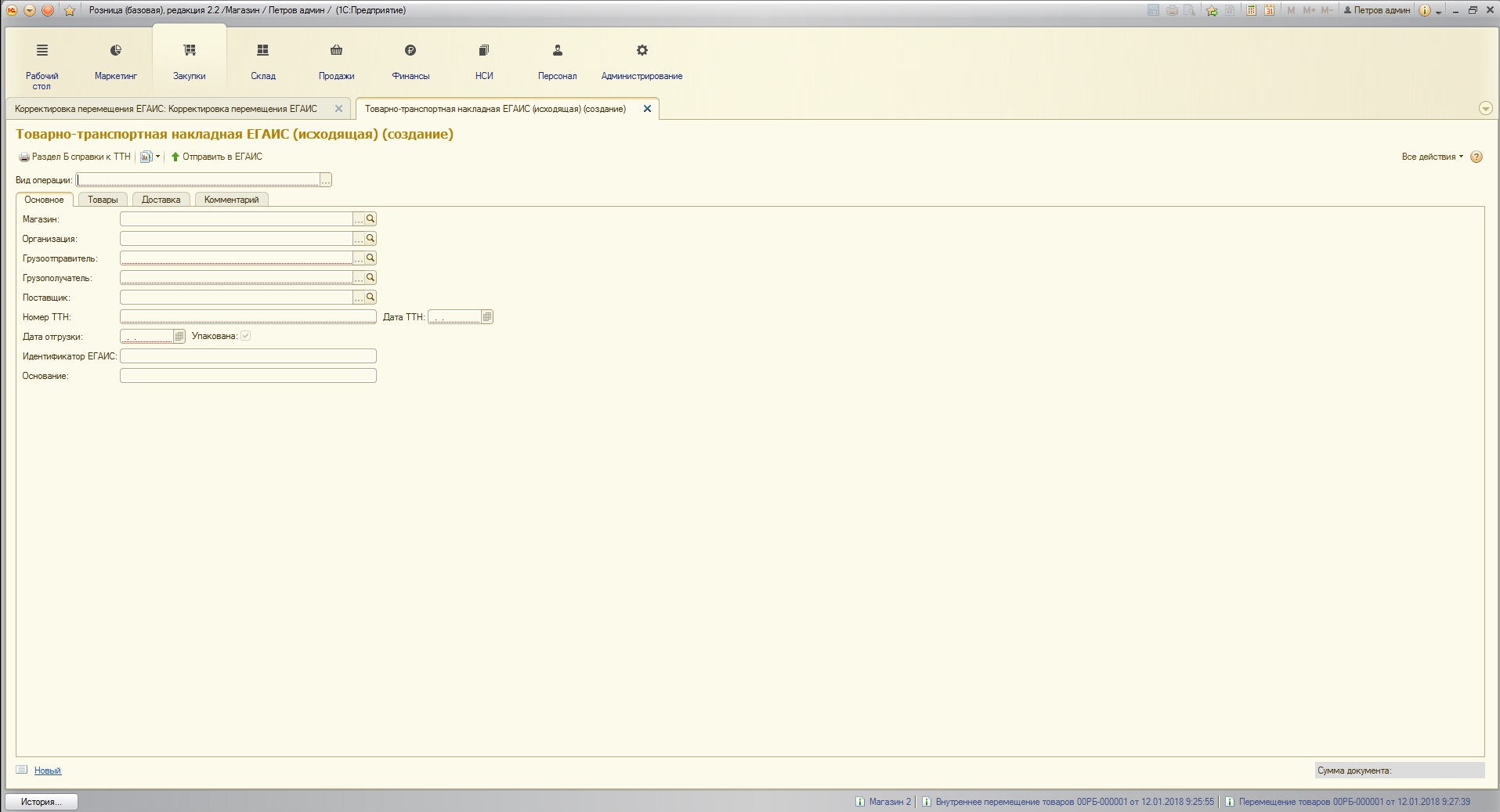This screenshot has width=1500, height=812.
Task: Open the Маркетинг section
Action: 116,63
